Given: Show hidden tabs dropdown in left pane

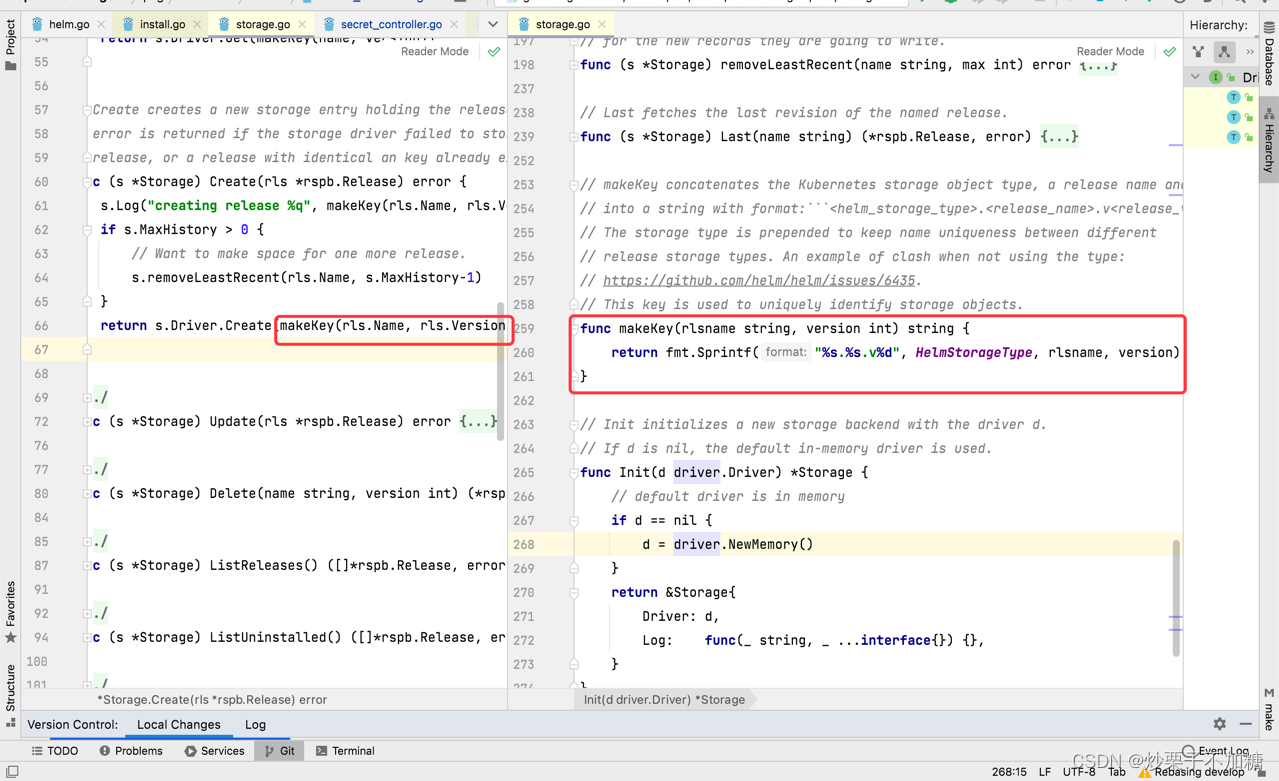Looking at the screenshot, I should point(492,24).
